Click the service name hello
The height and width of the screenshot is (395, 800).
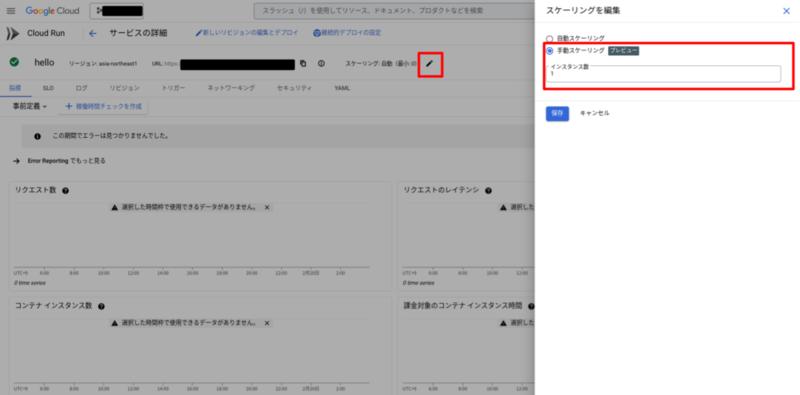pyautogui.click(x=44, y=62)
